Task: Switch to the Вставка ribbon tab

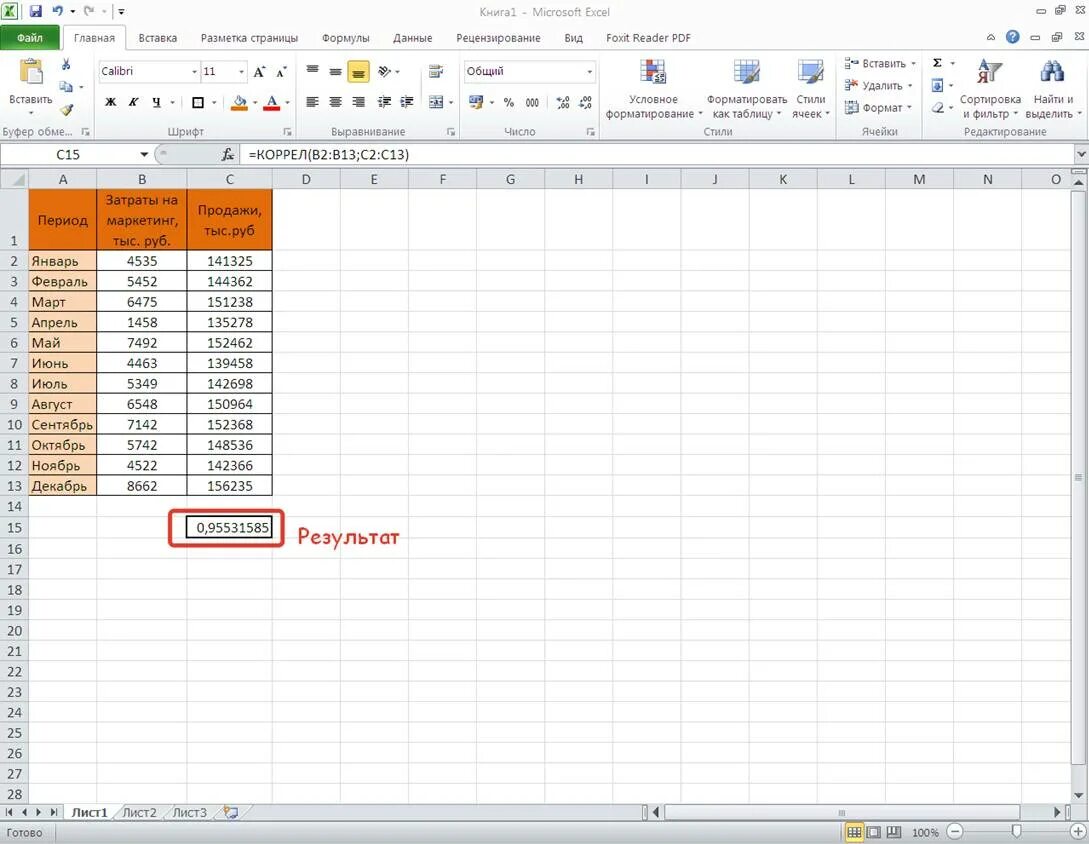Action: [158, 38]
